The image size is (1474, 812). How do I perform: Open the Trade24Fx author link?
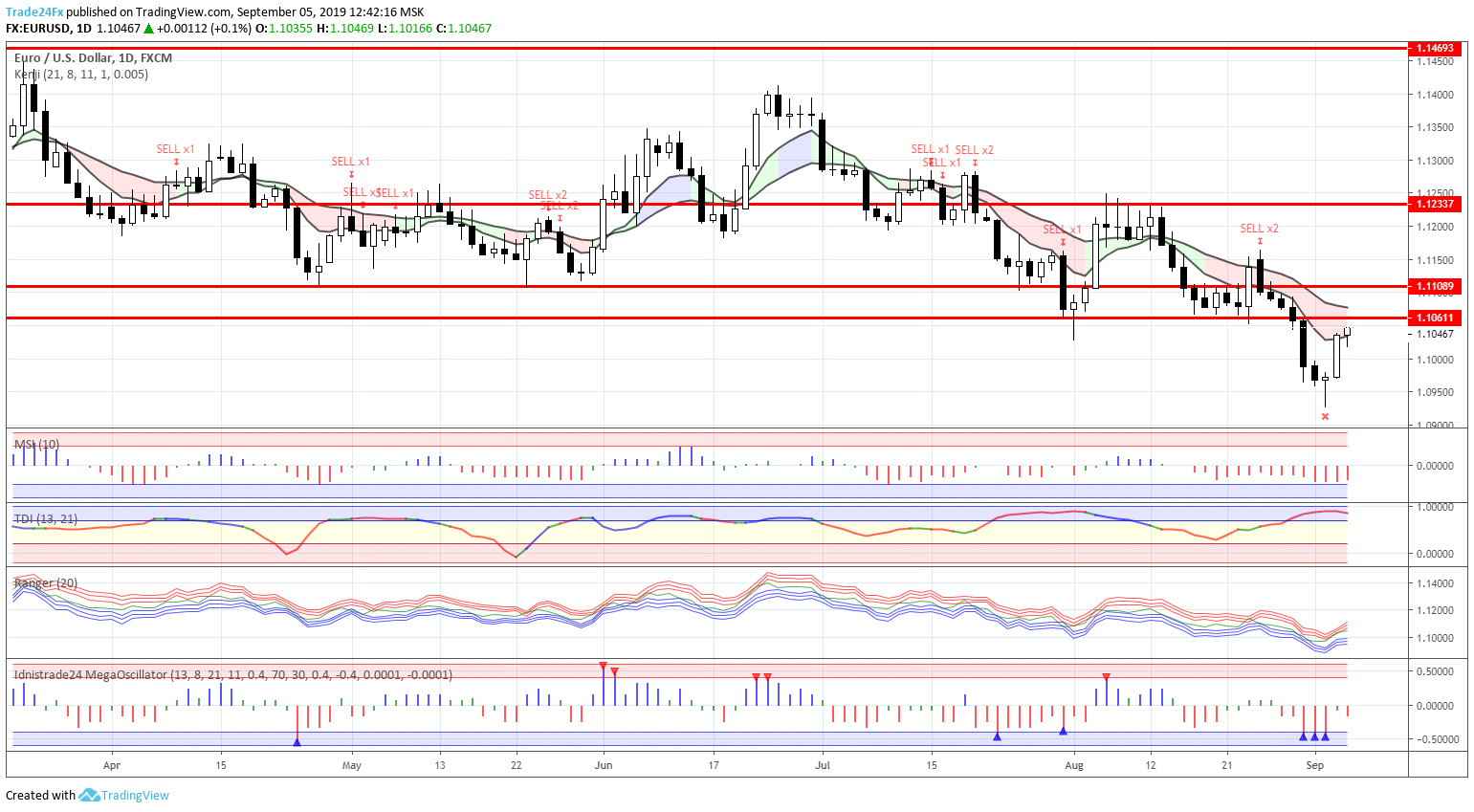click(34, 12)
